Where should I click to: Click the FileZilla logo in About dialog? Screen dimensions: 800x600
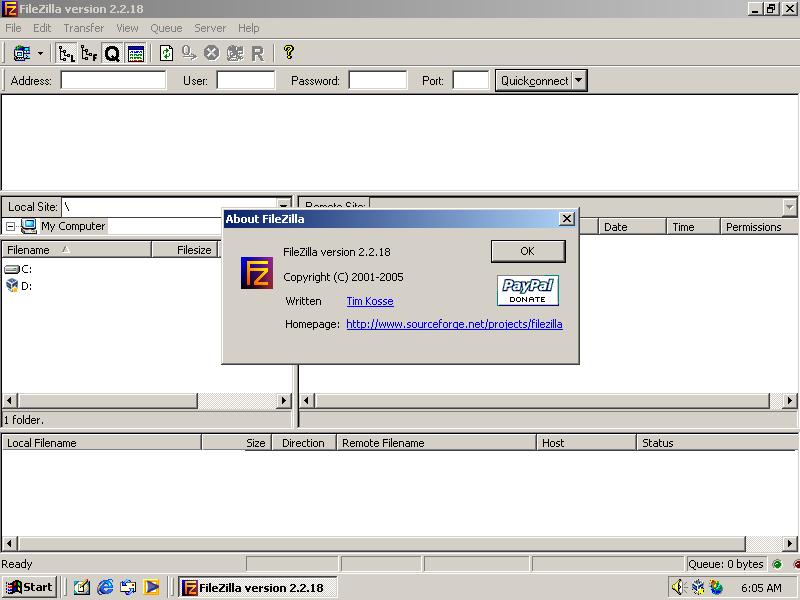pos(257,273)
